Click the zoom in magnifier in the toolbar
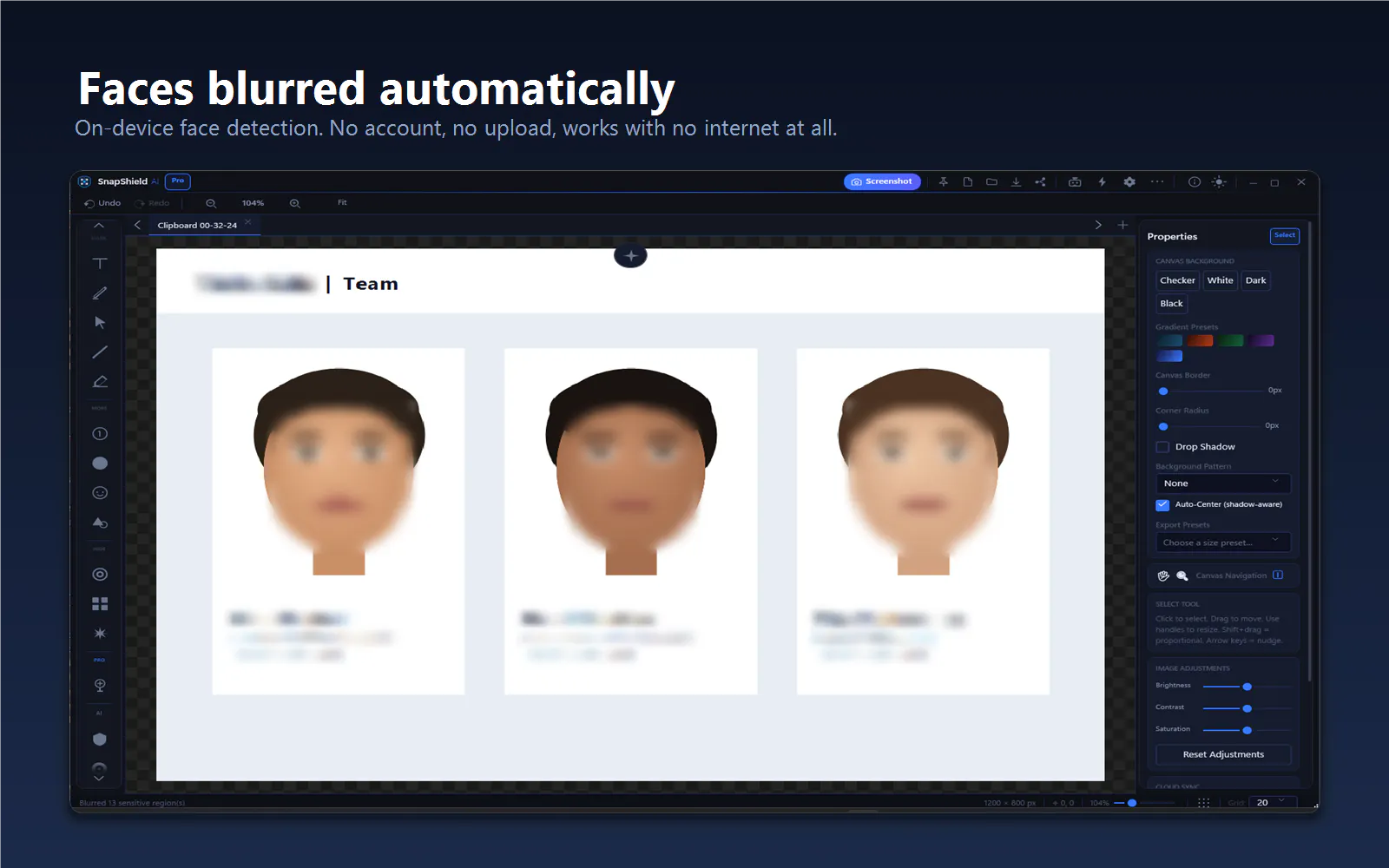Image resolution: width=1389 pixels, height=868 pixels. [x=295, y=203]
